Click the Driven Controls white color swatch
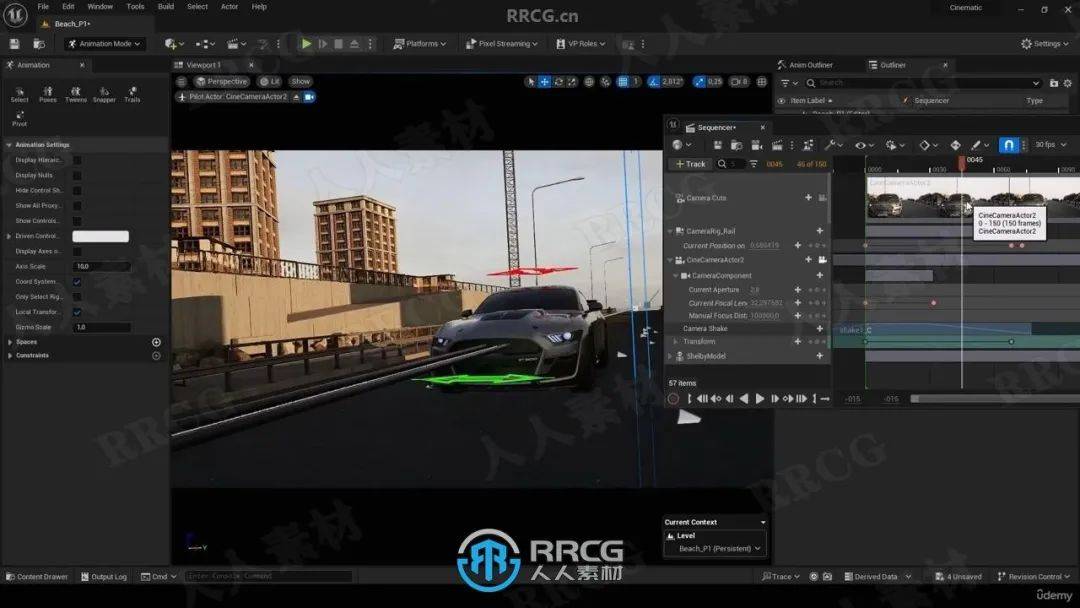Viewport: 1080px width, 608px height. [101, 236]
